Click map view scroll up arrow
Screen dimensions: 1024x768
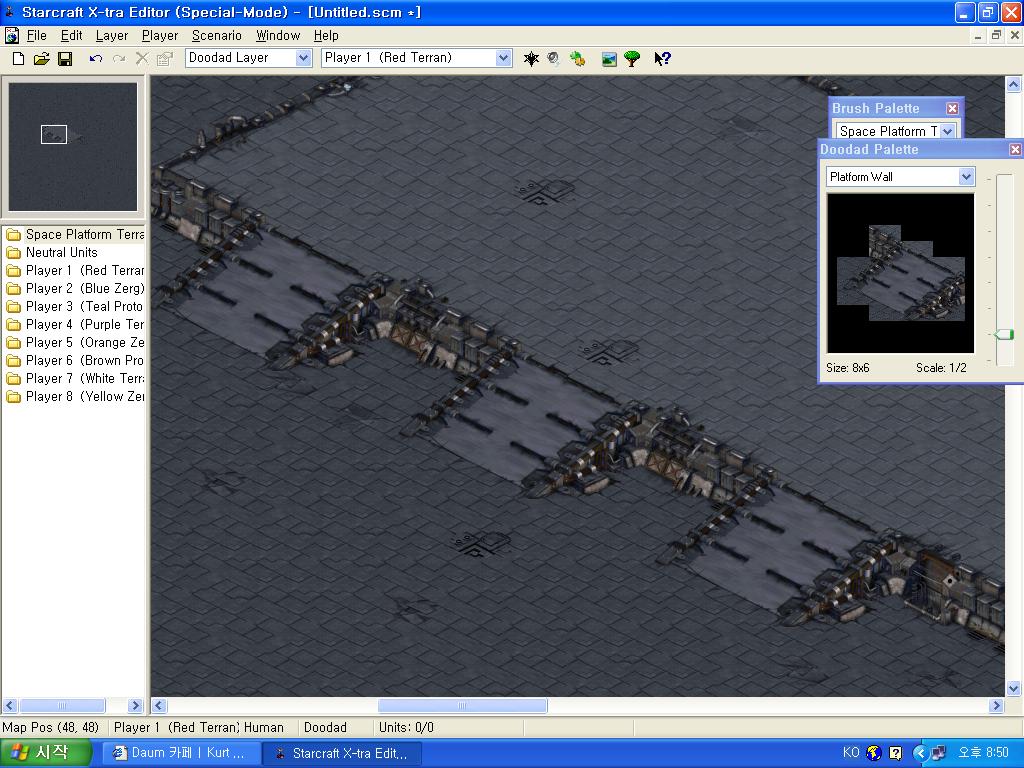(x=1013, y=84)
